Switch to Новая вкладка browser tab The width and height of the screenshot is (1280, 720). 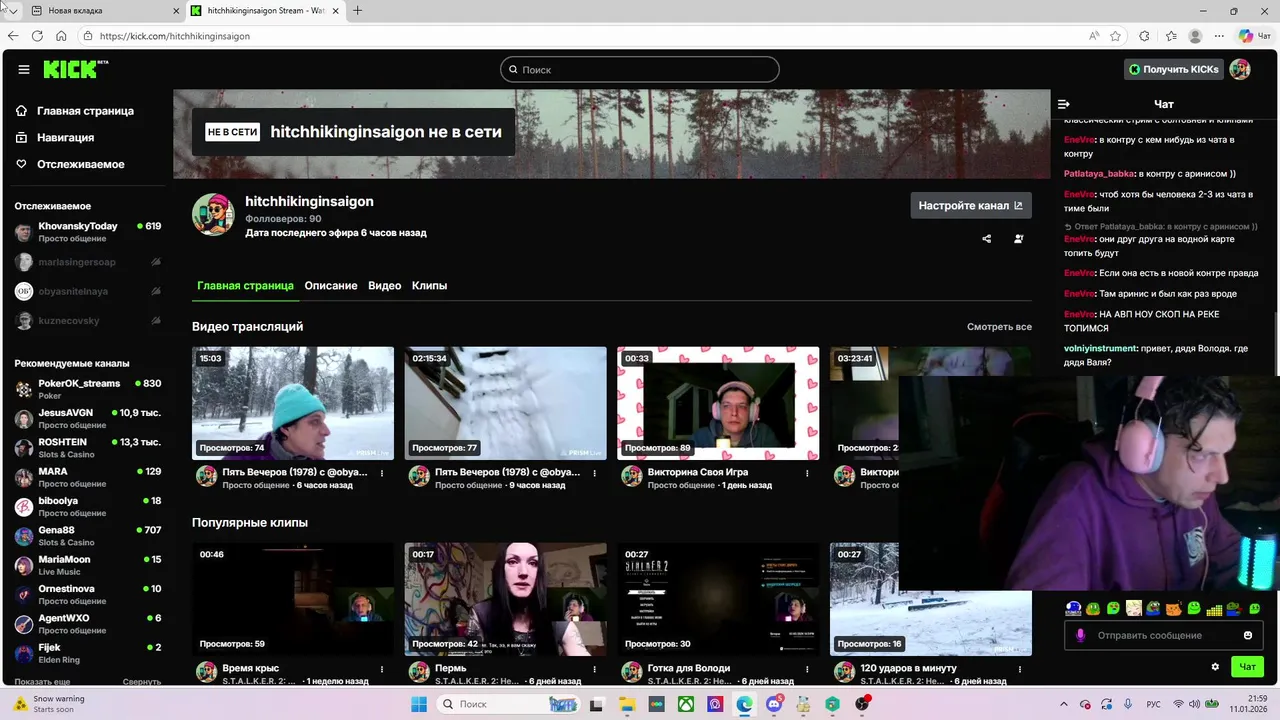pos(104,11)
